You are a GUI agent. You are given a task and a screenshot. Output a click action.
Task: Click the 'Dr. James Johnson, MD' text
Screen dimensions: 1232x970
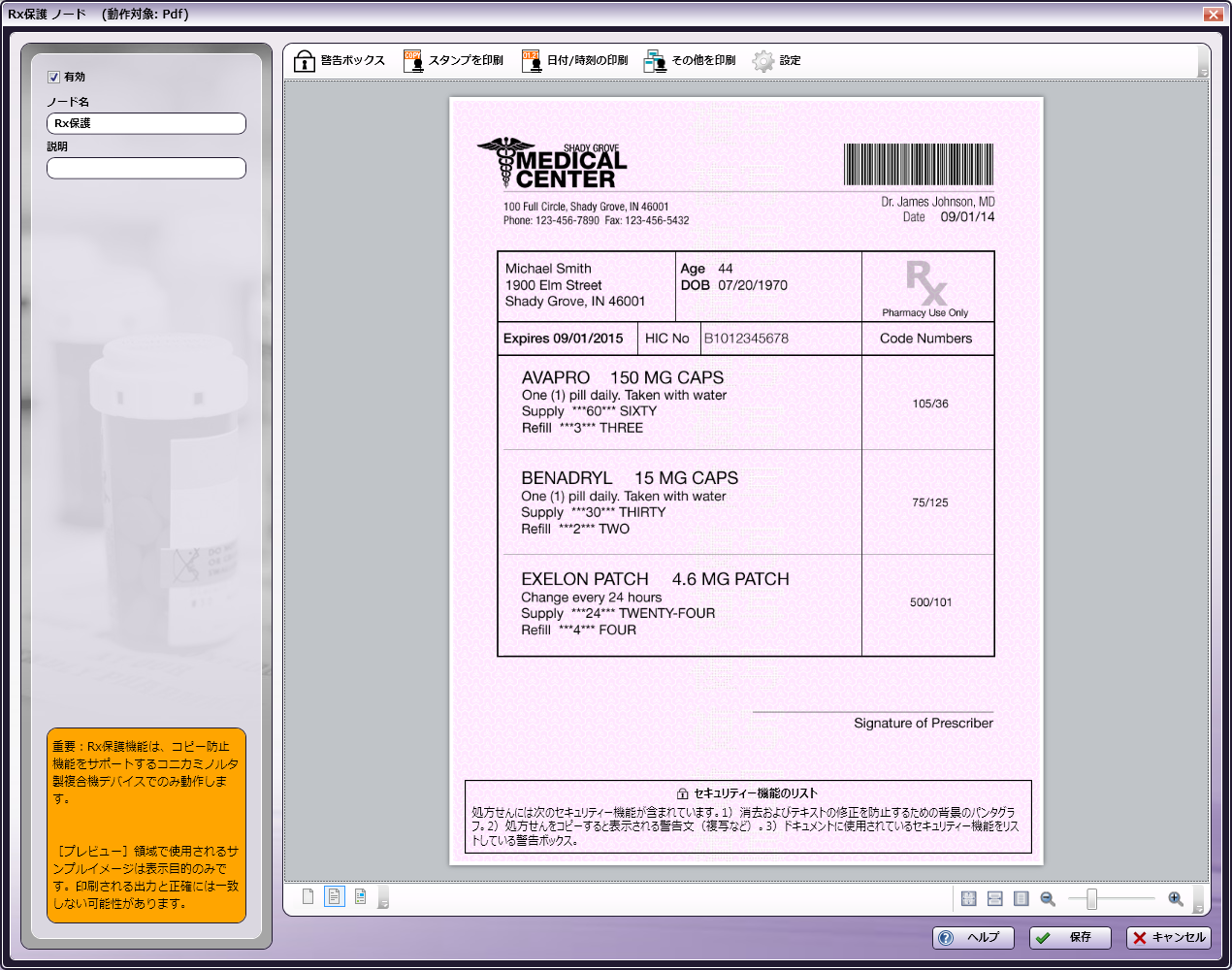click(x=938, y=202)
